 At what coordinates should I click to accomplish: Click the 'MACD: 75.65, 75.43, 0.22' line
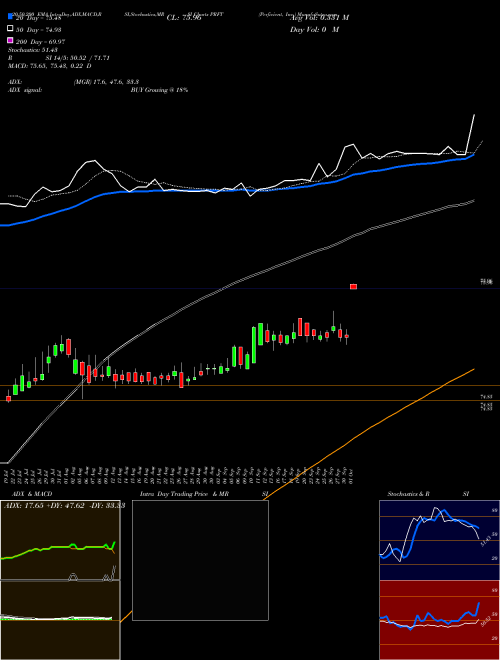pos(46,66)
